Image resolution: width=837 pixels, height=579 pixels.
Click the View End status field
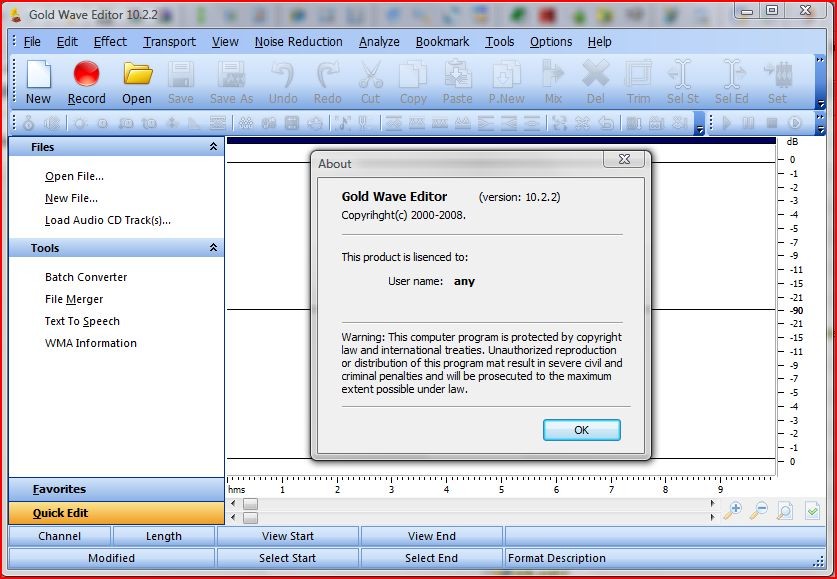[x=432, y=536]
